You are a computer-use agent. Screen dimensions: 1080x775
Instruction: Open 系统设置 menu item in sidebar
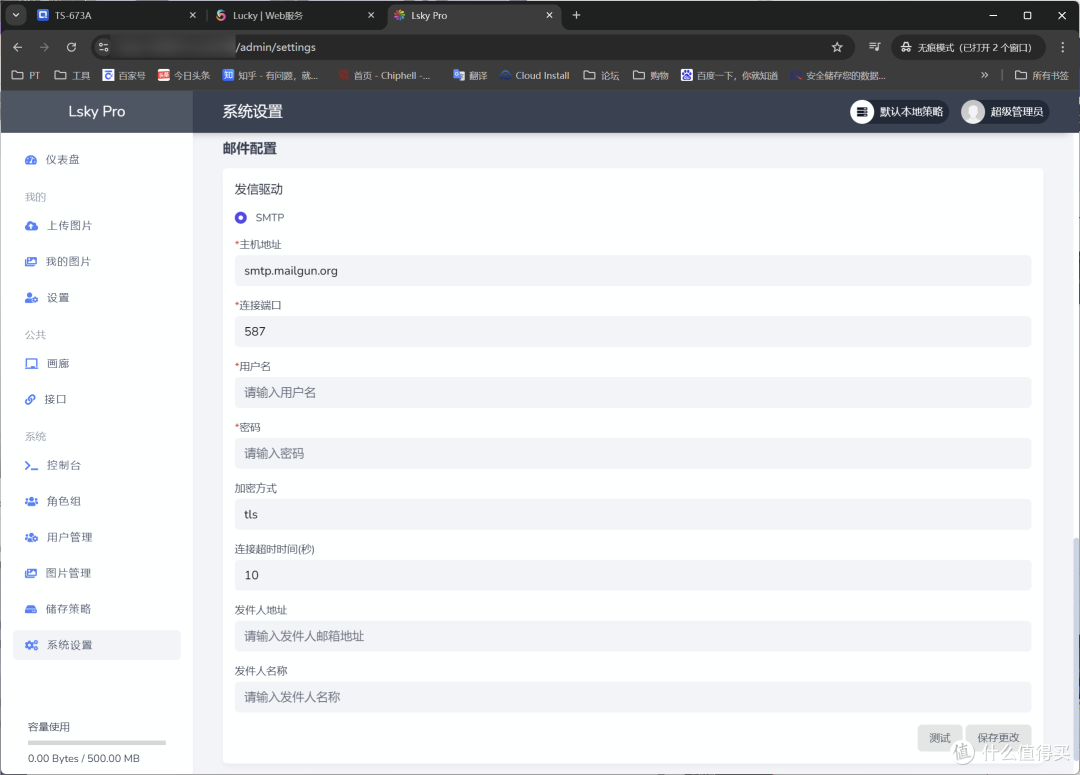point(96,645)
